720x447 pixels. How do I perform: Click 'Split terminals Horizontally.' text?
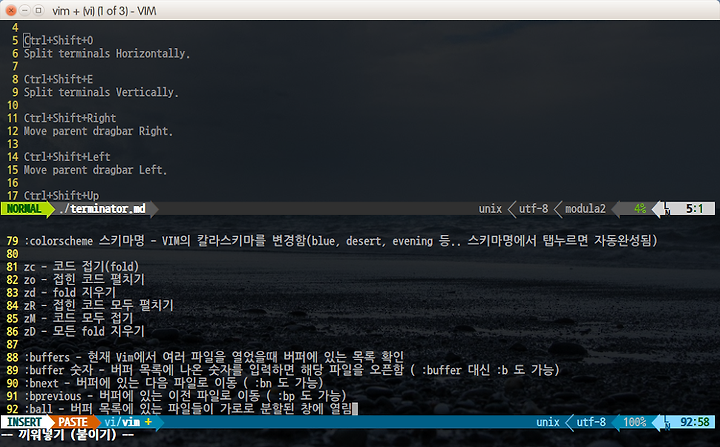[107, 53]
